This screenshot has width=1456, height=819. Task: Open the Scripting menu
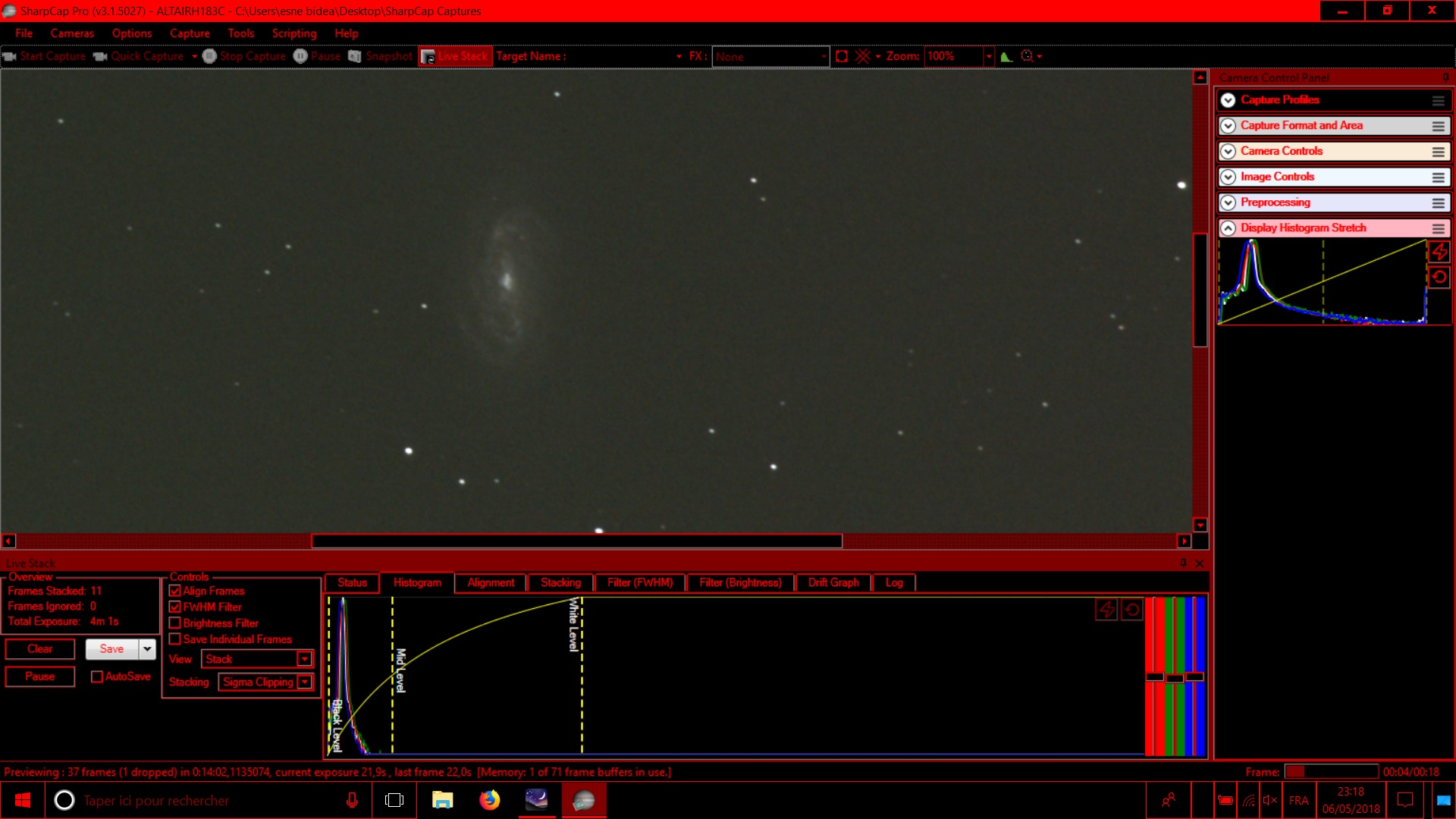pos(294,33)
